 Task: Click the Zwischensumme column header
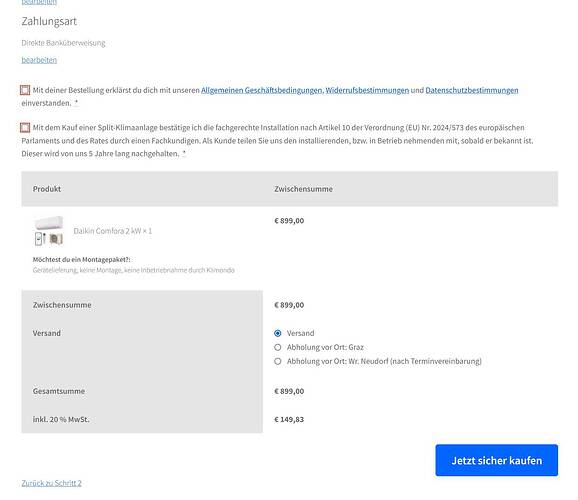coord(303,189)
